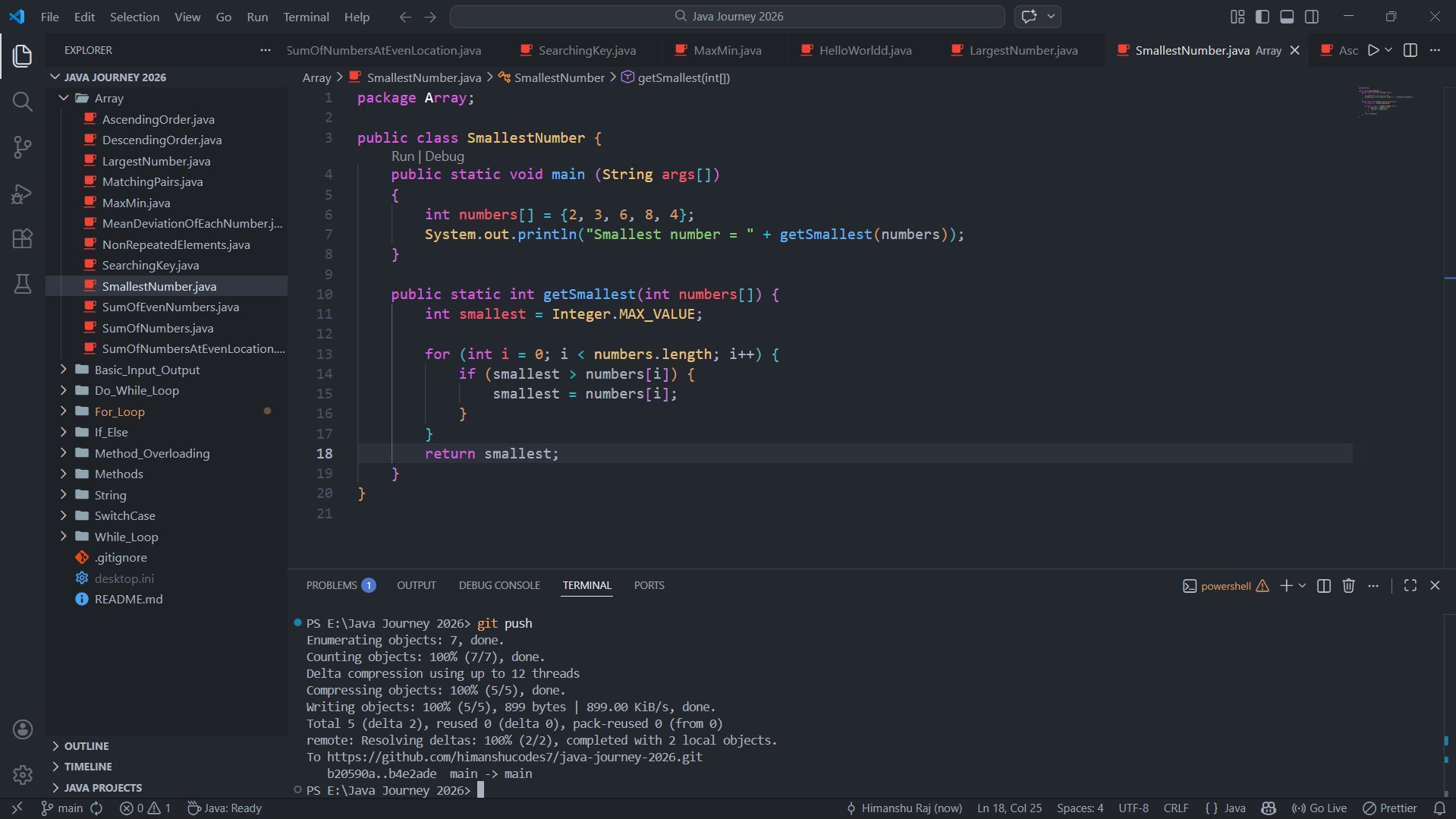Open the Testing flask icon view
The height and width of the screenshot is (819, 1456).
23,284
